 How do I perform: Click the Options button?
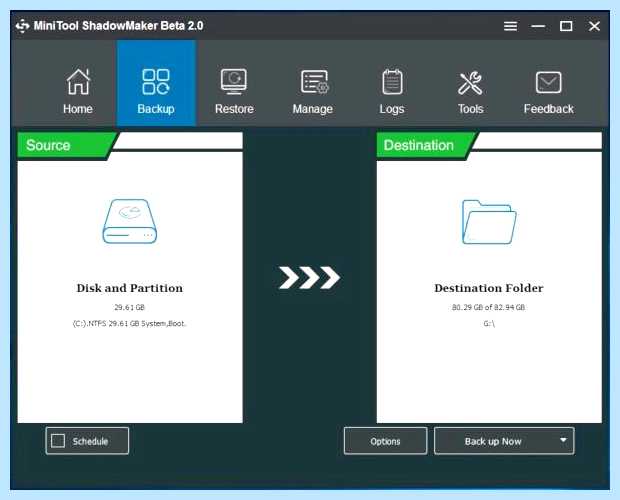pos(386,441)
